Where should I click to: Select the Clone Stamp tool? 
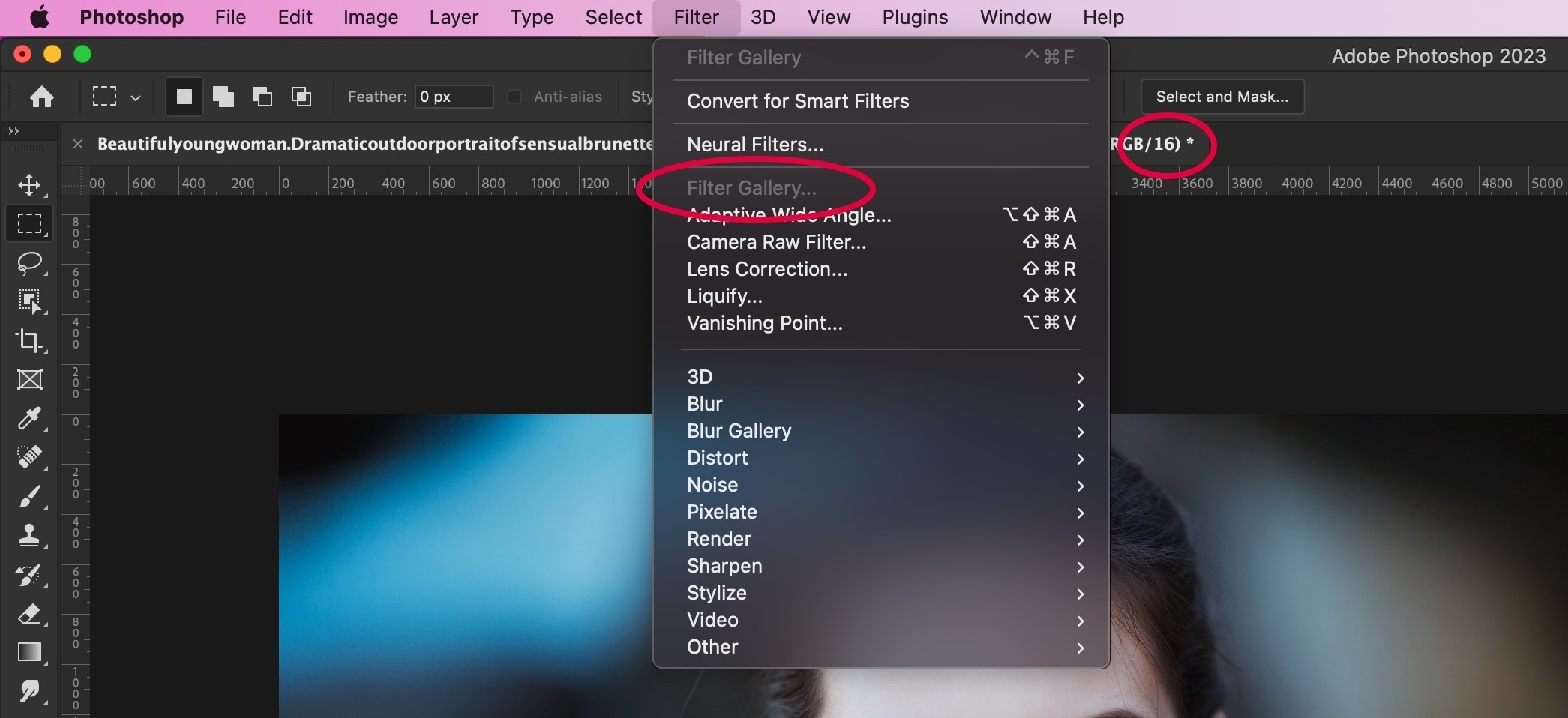(29, 535)
